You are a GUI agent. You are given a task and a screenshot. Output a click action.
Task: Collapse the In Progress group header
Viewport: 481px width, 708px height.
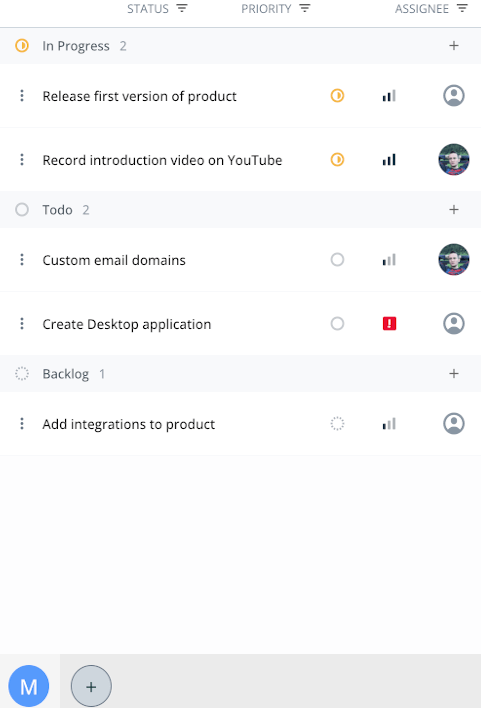tap(240, 46)
